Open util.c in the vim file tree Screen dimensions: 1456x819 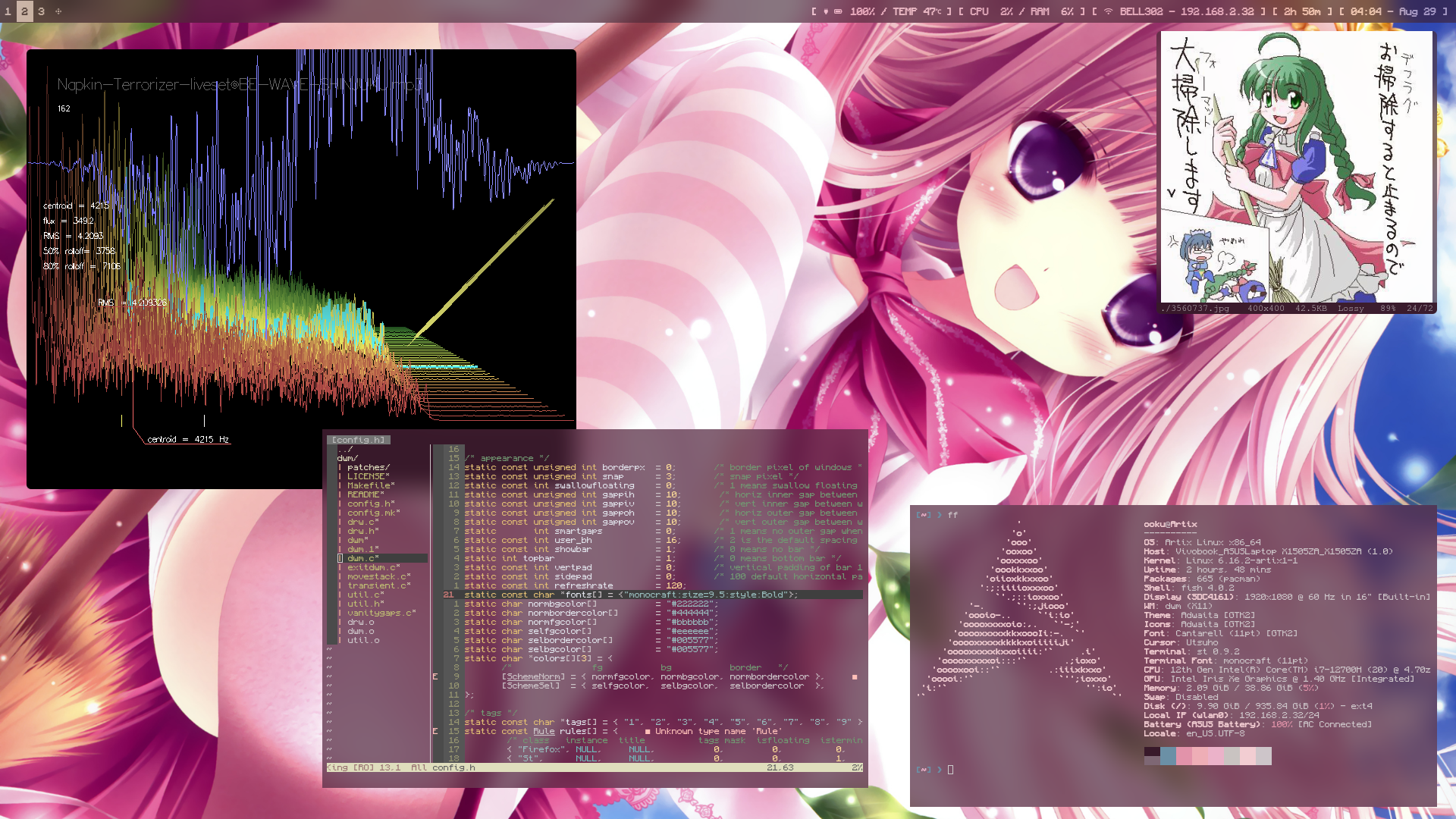[366, 595]
